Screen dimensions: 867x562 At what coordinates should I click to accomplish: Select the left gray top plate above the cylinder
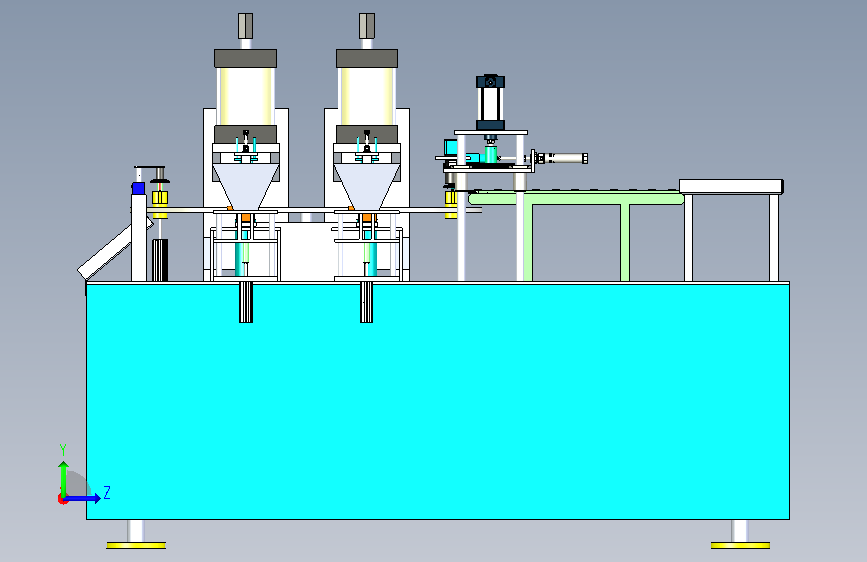tap(246, 59)
